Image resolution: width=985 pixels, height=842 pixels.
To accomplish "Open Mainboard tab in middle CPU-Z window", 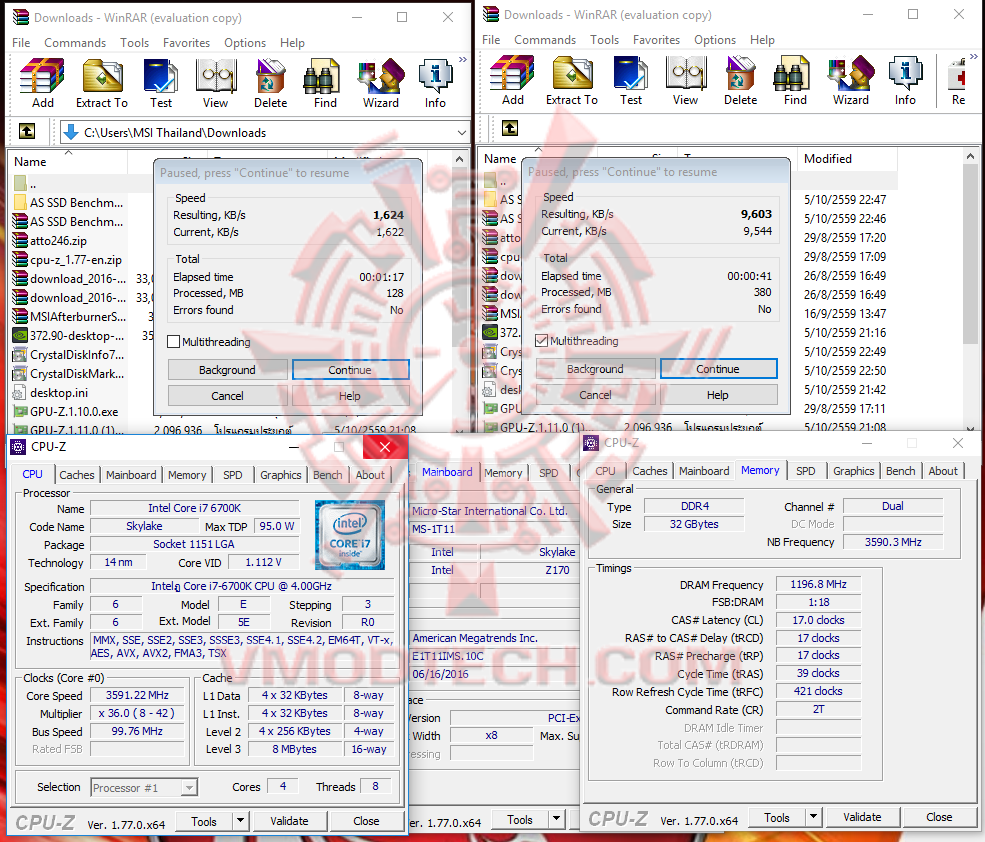I will coord(447,472).
